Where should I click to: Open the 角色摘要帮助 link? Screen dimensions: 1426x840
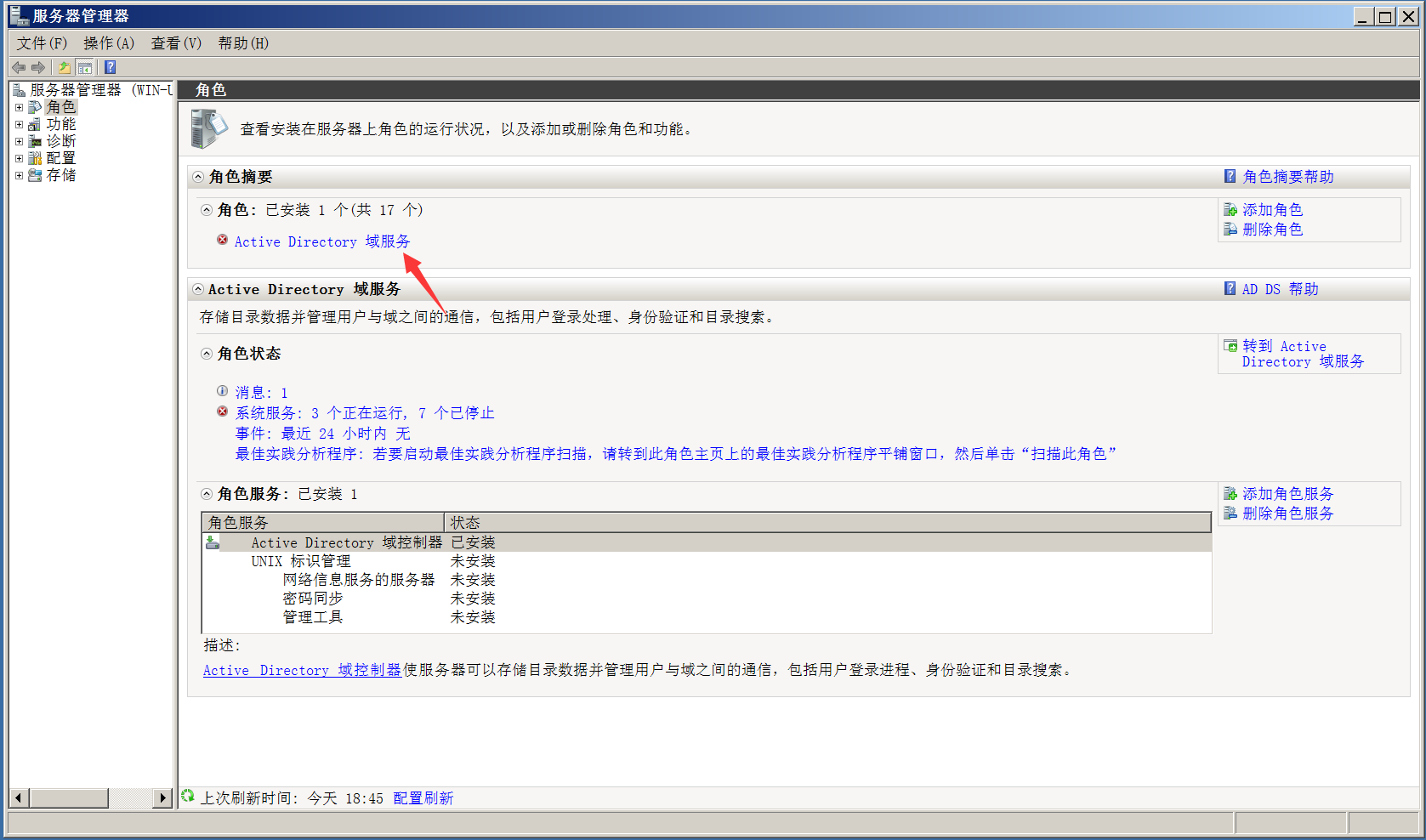pyautogui.click(x=1288, y=177)
